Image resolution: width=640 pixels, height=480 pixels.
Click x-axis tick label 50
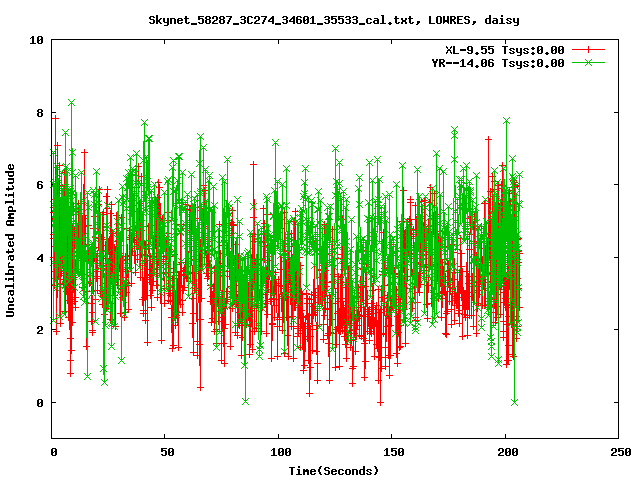167,452
